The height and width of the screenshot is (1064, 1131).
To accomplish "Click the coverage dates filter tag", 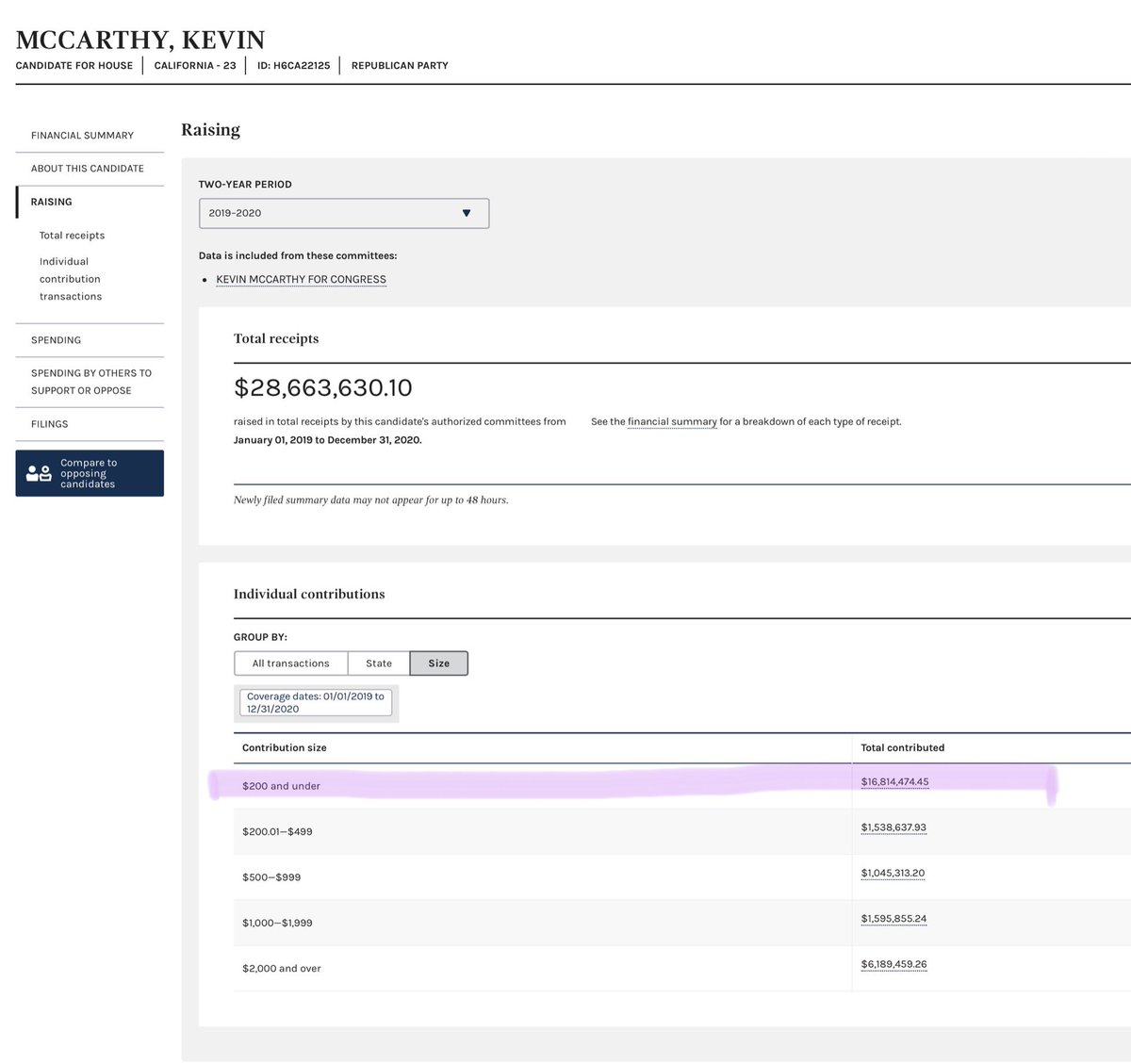I will click(316, 703).
